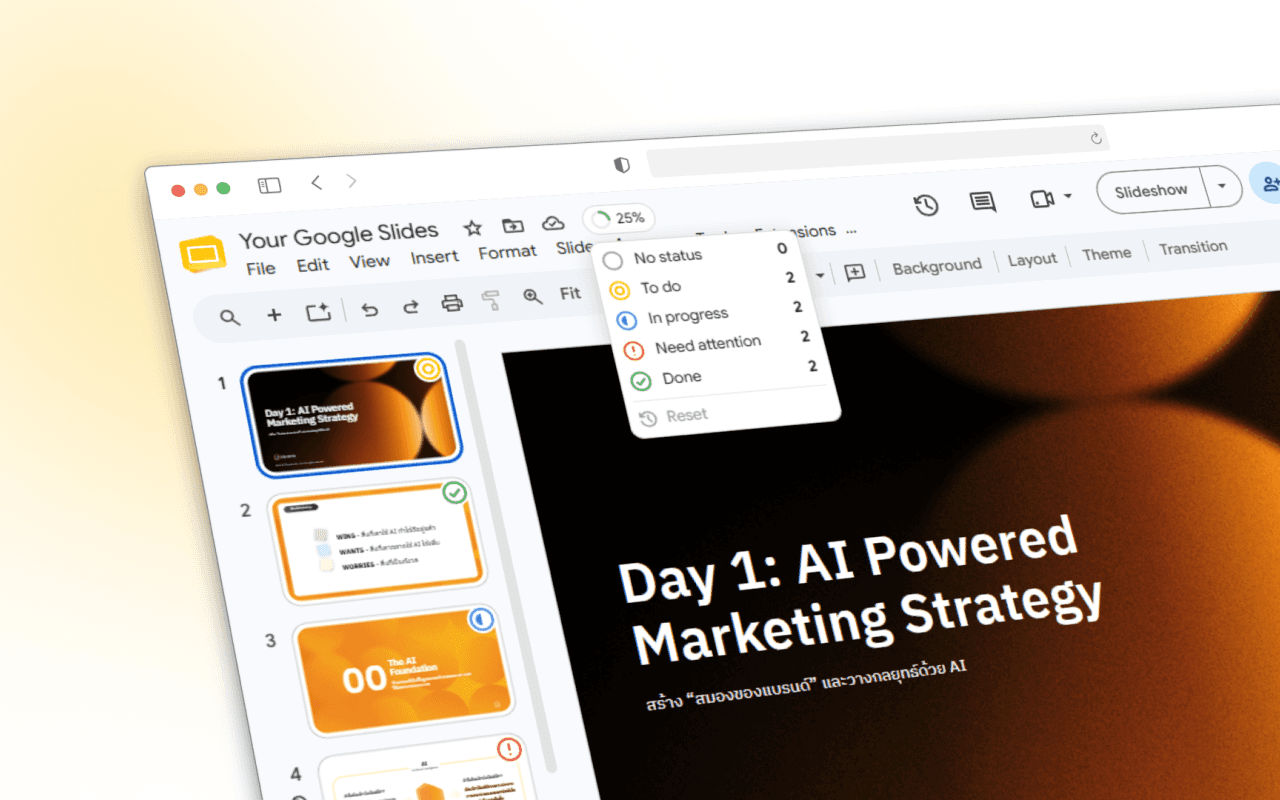The height and width of the screenshot is (800, 1280).
Task: Click the Google Slides logo icon
Action: [202, 253]
